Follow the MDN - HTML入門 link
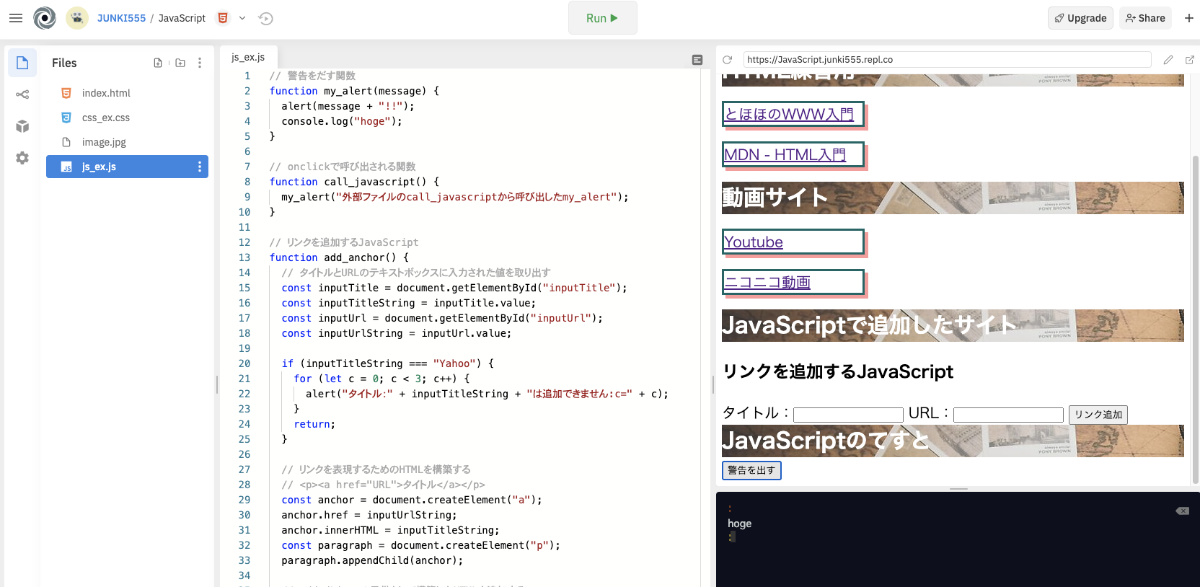Screen dimensions: 1200x587 pos(785,155)
